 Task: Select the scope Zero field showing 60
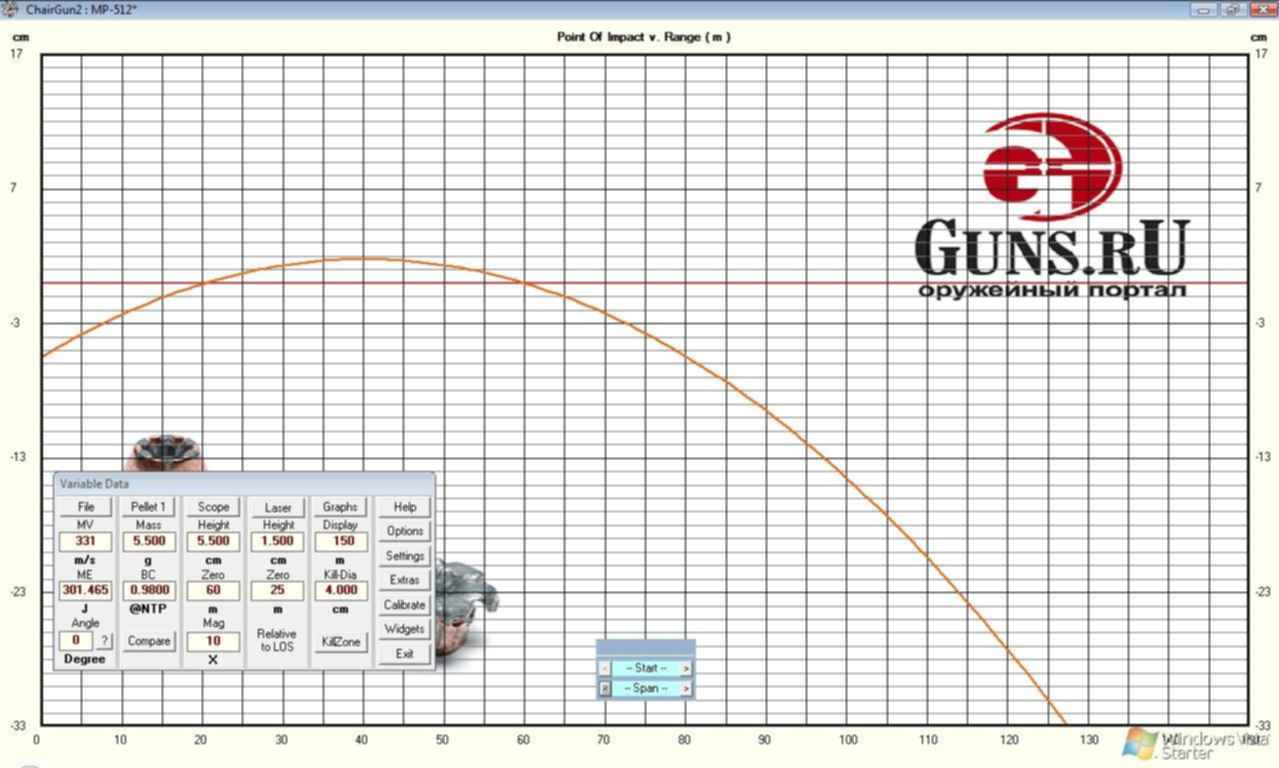pyautogui.click(x=213, y=591)
